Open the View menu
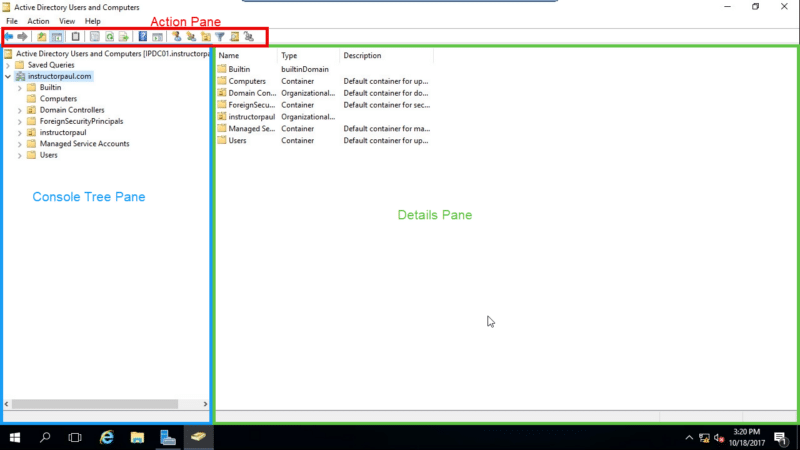Viewport: 800px width, 450px height. tap(67, 21)
